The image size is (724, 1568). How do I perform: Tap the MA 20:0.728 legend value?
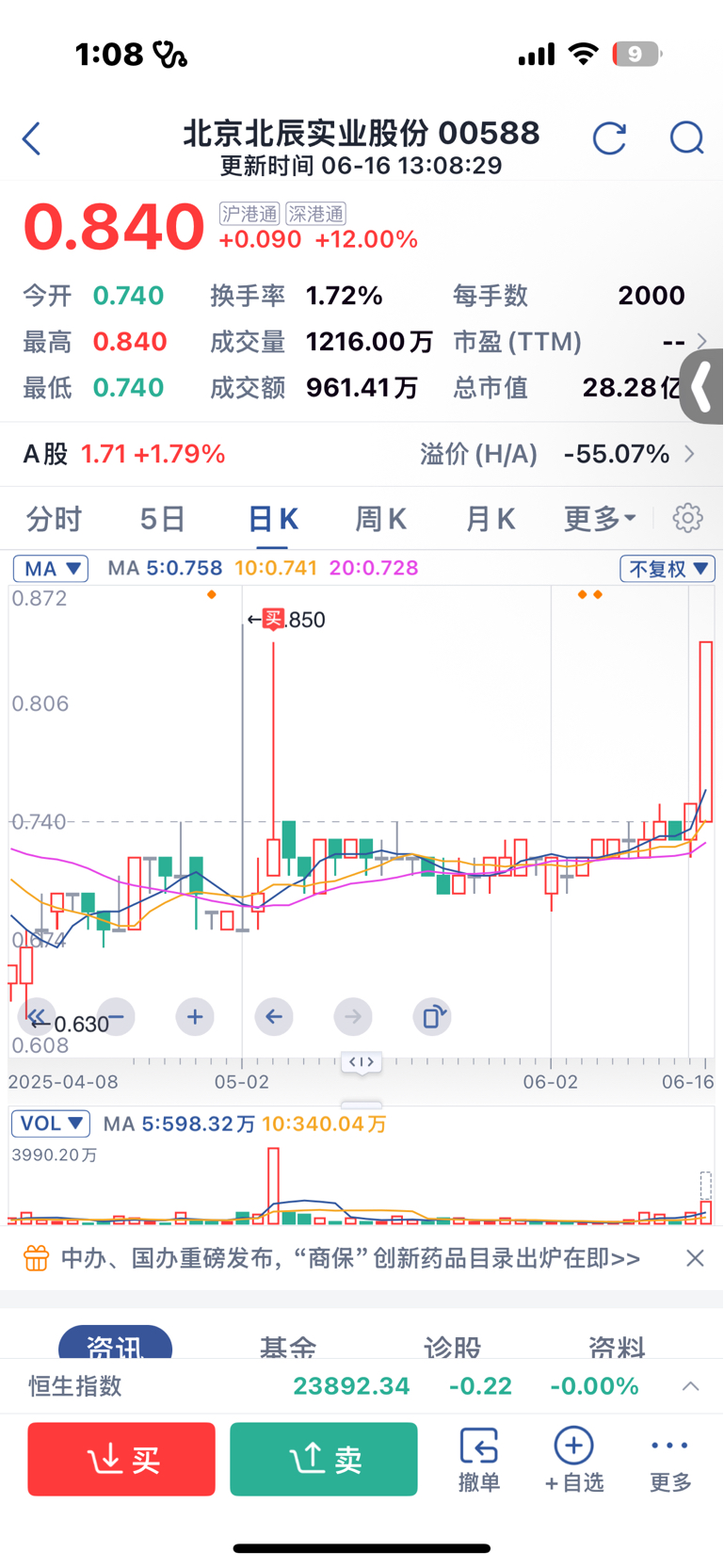(x=374, y=568)
